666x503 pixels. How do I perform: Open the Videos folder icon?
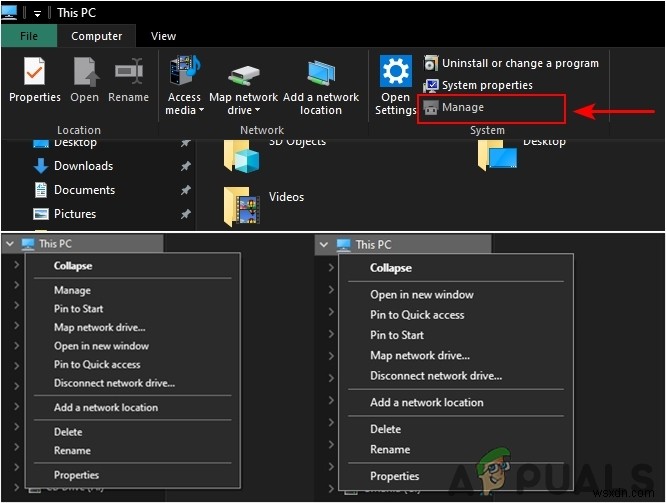tap(241, 206)
